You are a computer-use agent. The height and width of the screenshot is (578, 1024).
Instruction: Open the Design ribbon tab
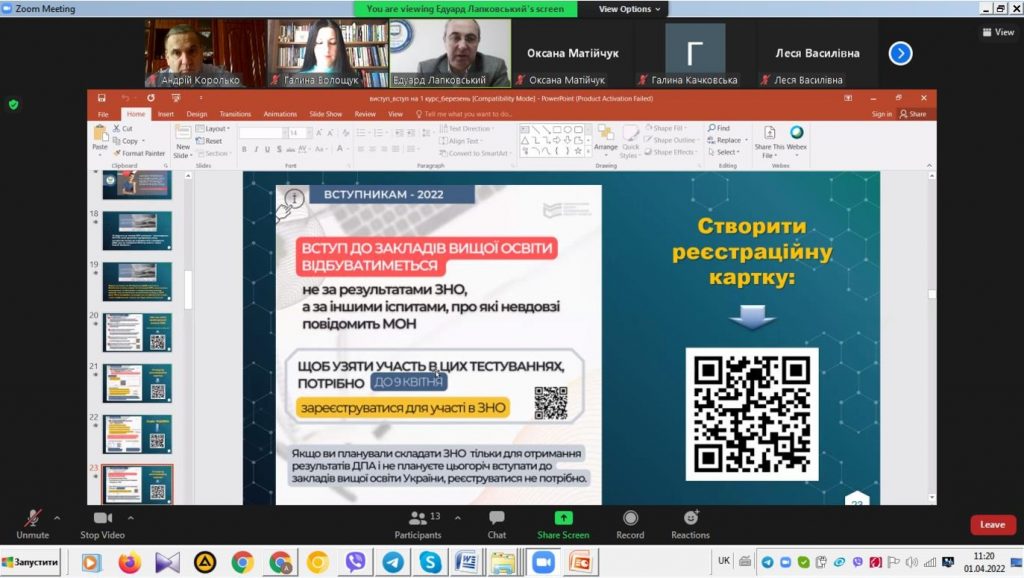click(197, 114)
